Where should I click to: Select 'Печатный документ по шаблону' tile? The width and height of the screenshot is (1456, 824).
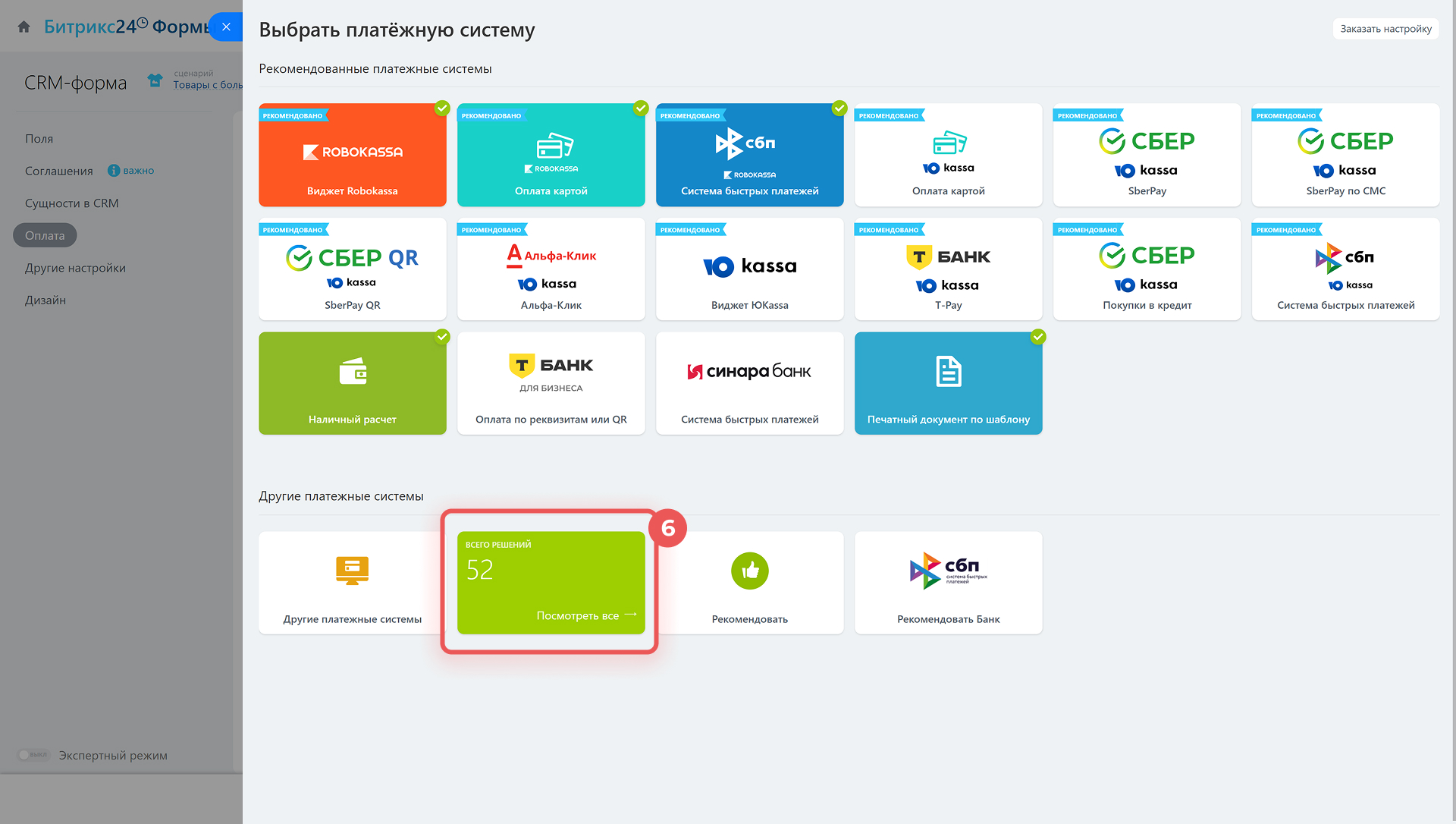[x=948, y=383]
